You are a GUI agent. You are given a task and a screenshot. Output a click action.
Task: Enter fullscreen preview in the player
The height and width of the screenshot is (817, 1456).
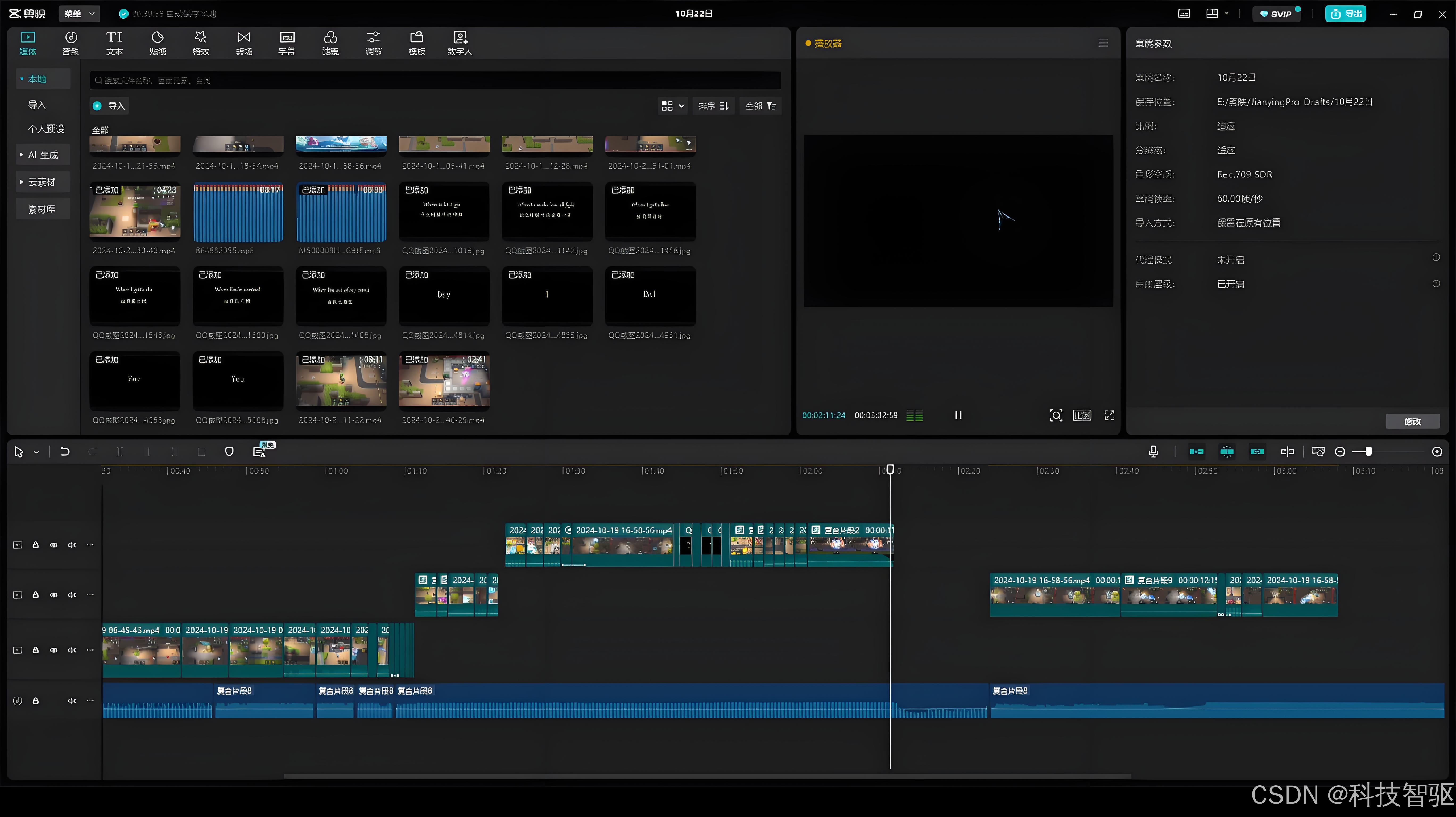point(1109,415)
